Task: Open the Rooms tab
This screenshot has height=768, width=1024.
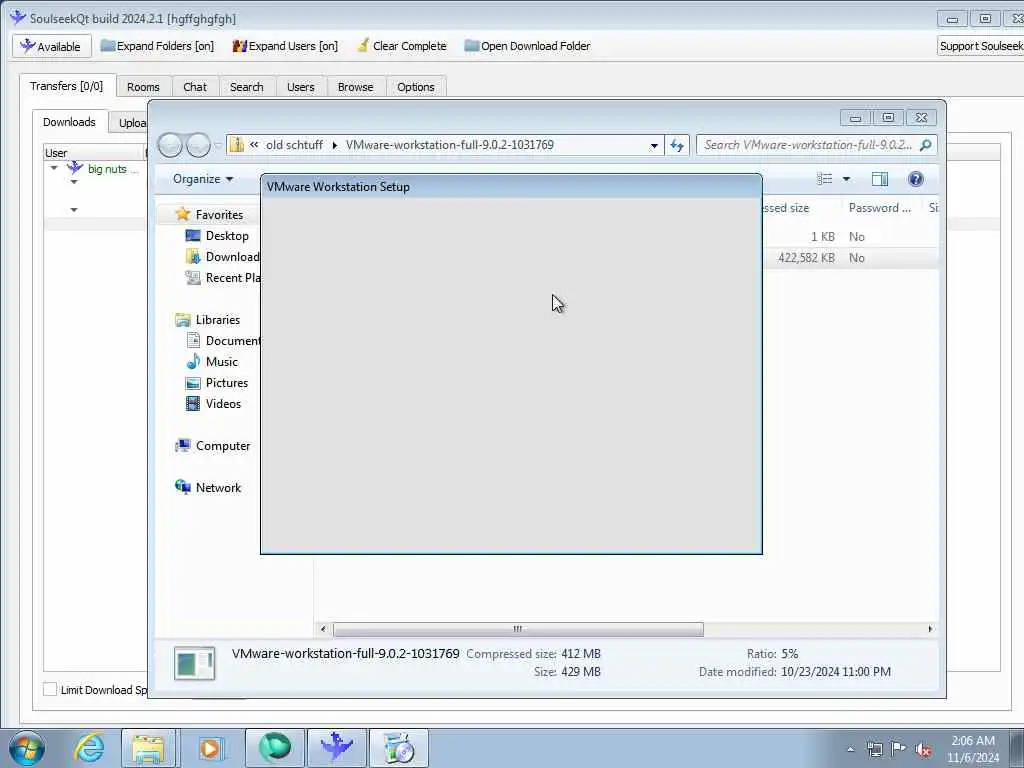Action: coord(143,87)
